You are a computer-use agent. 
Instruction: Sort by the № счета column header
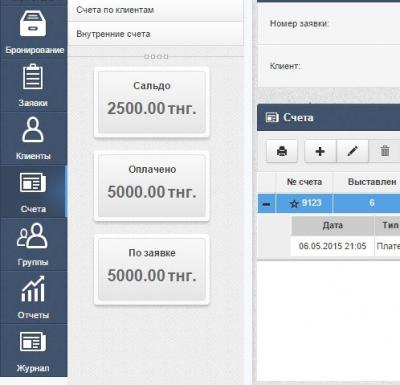point(304,182)
